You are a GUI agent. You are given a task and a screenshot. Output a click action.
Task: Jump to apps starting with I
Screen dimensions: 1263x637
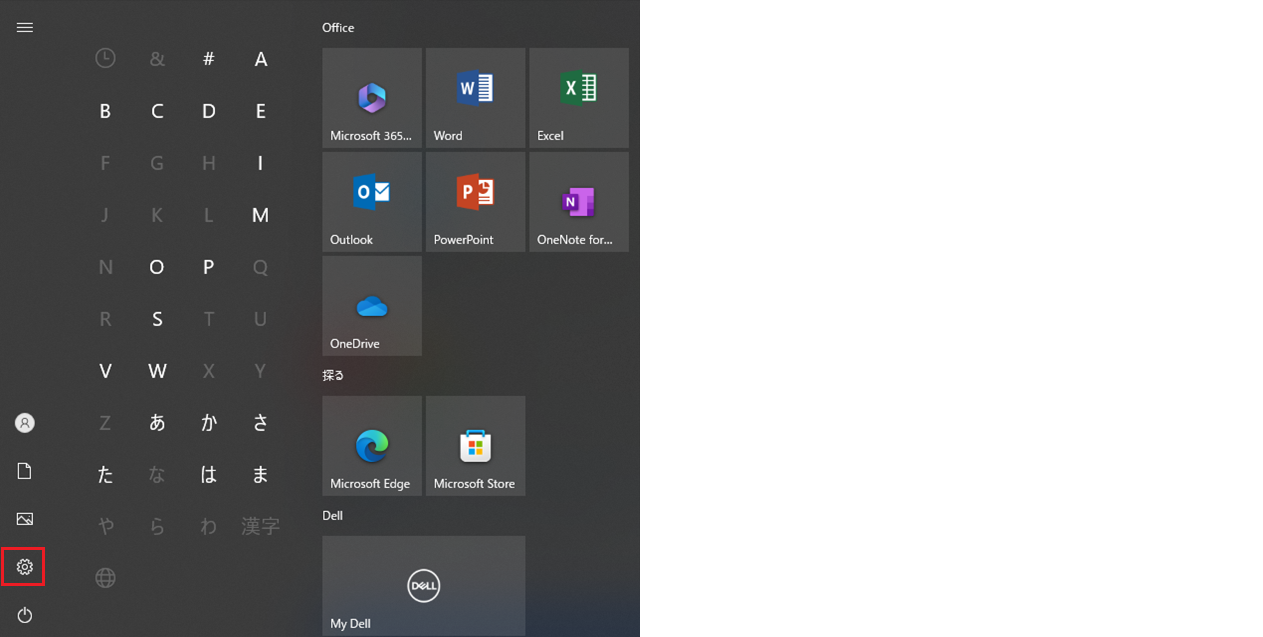[x=260, y=163]
